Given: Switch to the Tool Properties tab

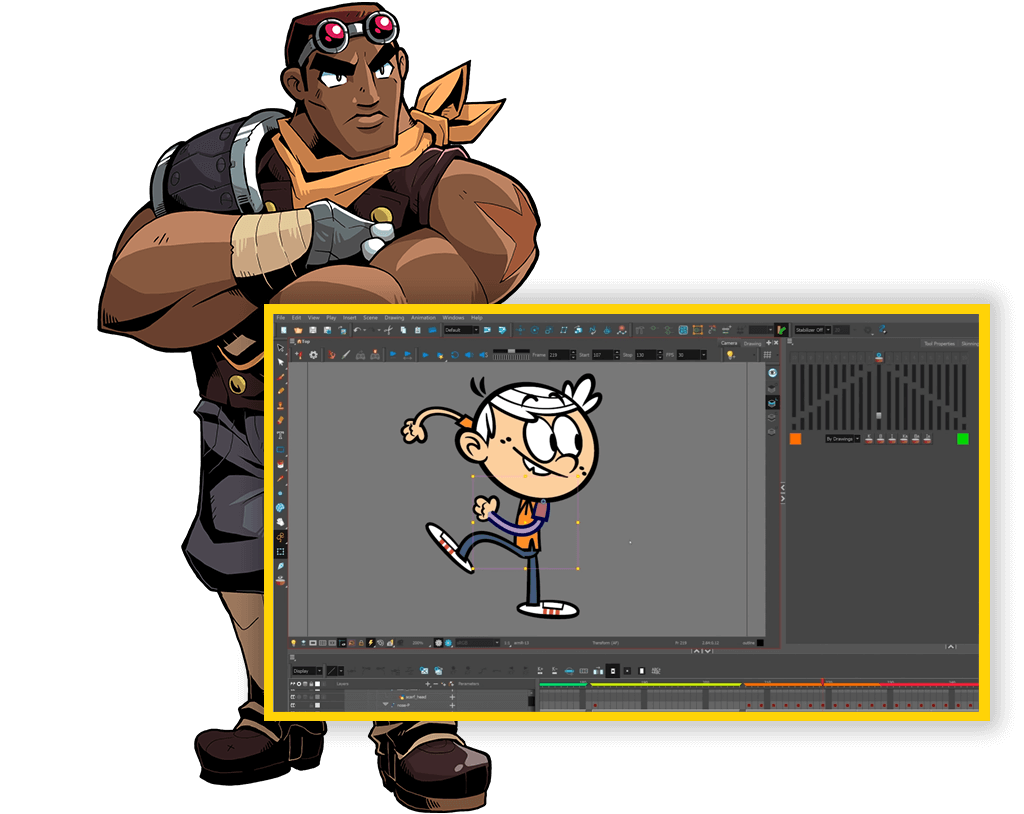Looking at the screenshot, I should tap(939, 344).
